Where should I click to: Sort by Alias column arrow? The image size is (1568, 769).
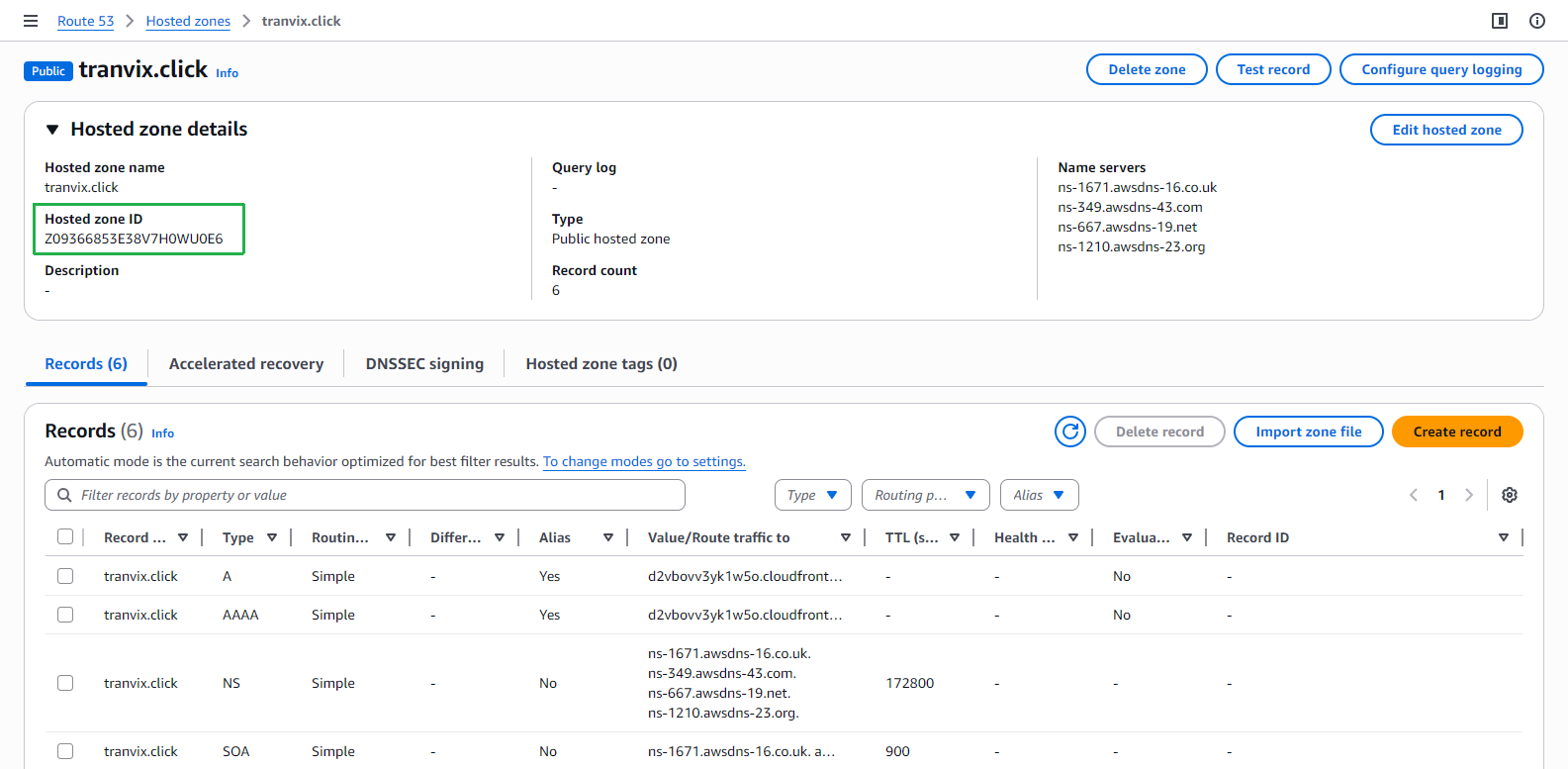coord(608,537)
